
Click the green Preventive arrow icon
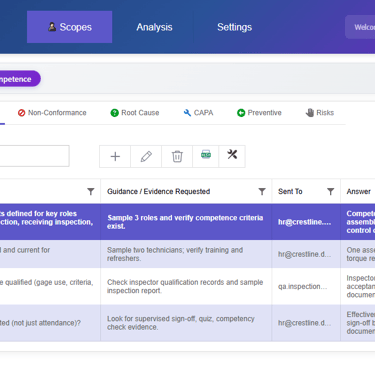click(x=241, y=113)
